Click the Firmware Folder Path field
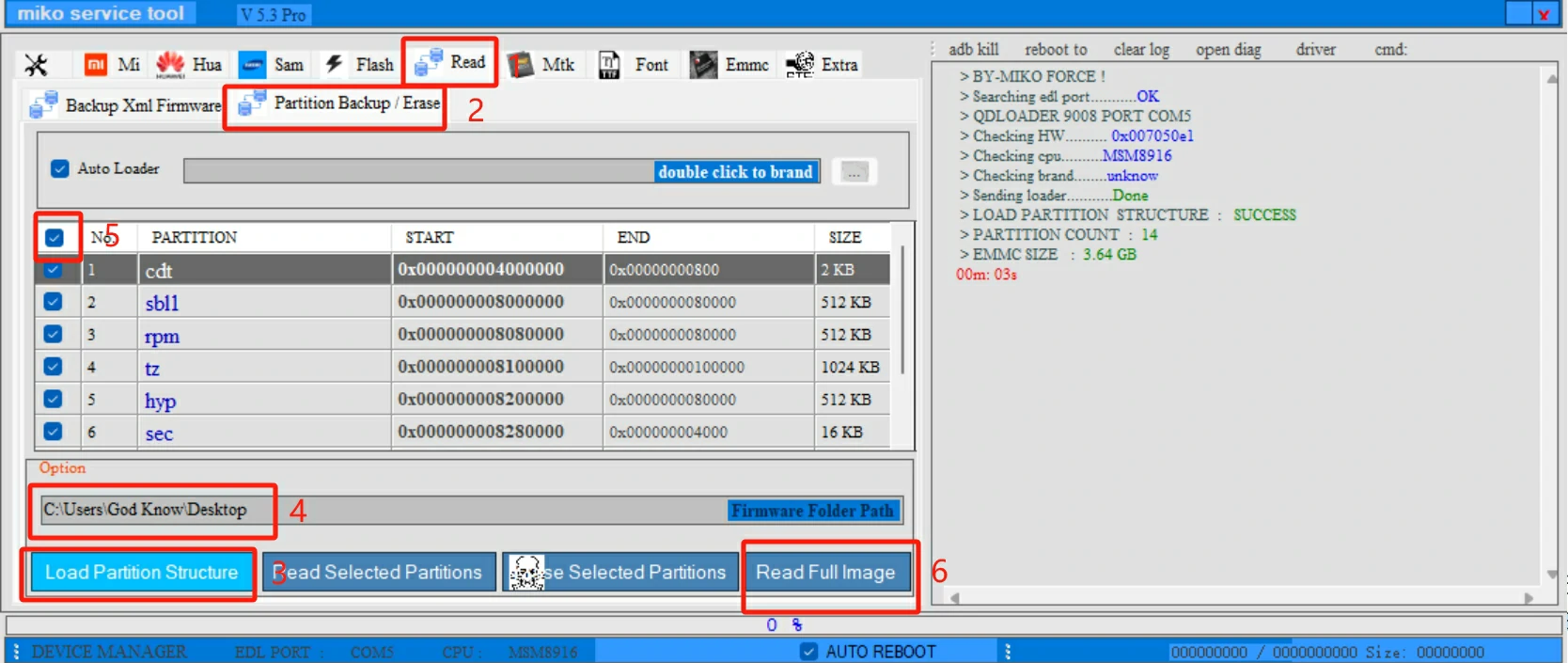 pos(471,510)
